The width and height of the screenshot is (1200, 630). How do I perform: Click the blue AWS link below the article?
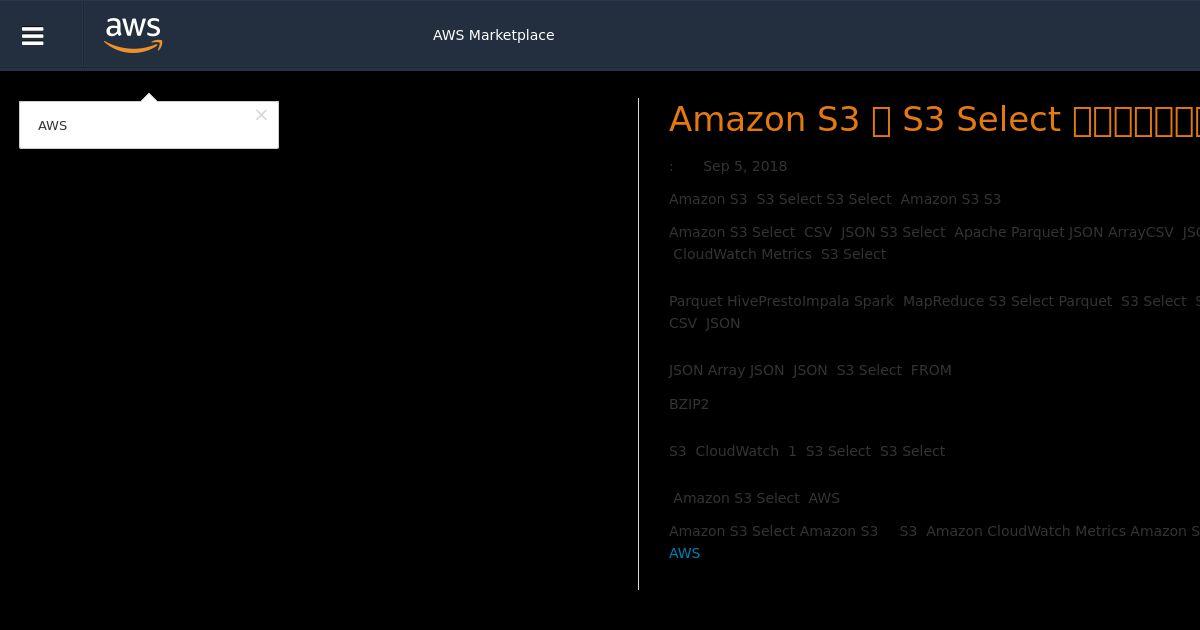point(684,553)
